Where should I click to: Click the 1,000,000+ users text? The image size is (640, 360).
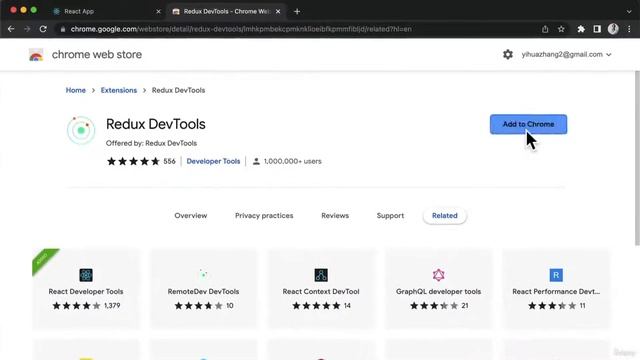(x=293, y=161)
